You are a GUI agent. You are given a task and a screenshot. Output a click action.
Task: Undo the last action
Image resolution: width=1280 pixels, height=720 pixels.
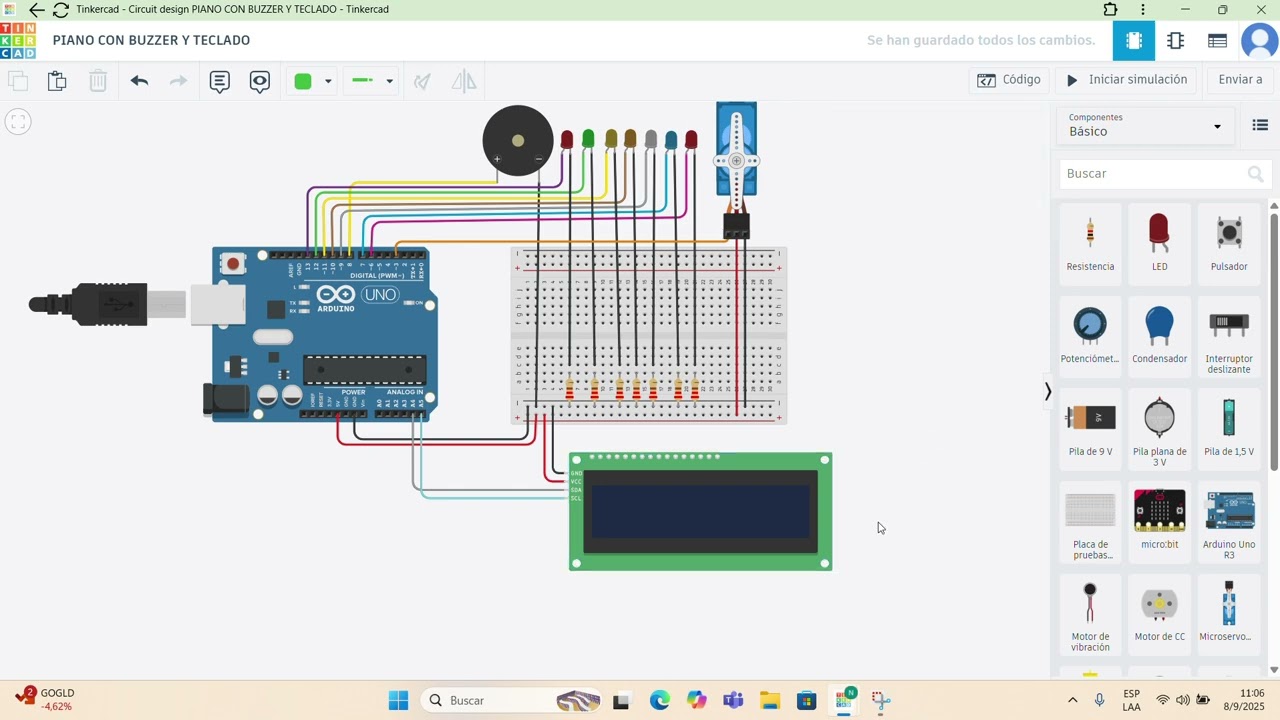tap(139, 81)
